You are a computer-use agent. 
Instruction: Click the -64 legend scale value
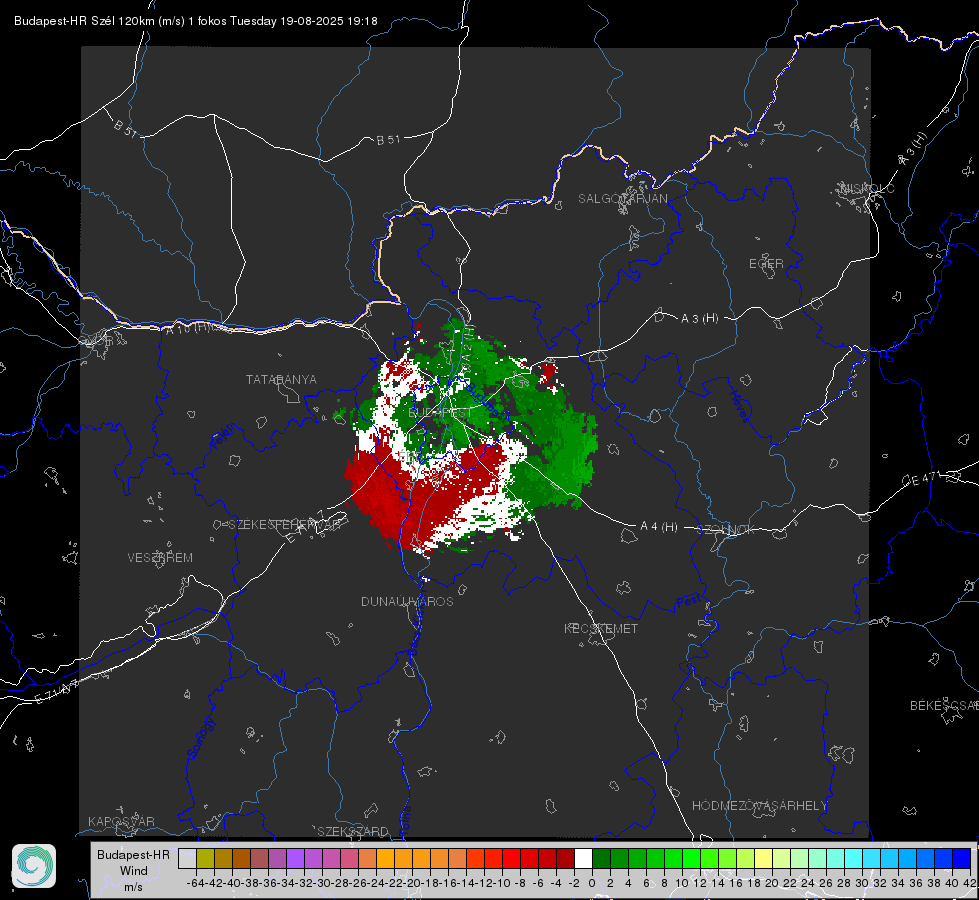pyautogui.click(x=196, y=883)
